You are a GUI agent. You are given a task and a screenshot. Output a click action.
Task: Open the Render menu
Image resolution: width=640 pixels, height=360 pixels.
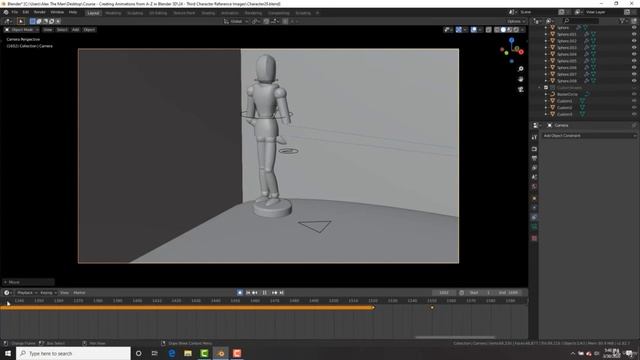pos(40,12)
